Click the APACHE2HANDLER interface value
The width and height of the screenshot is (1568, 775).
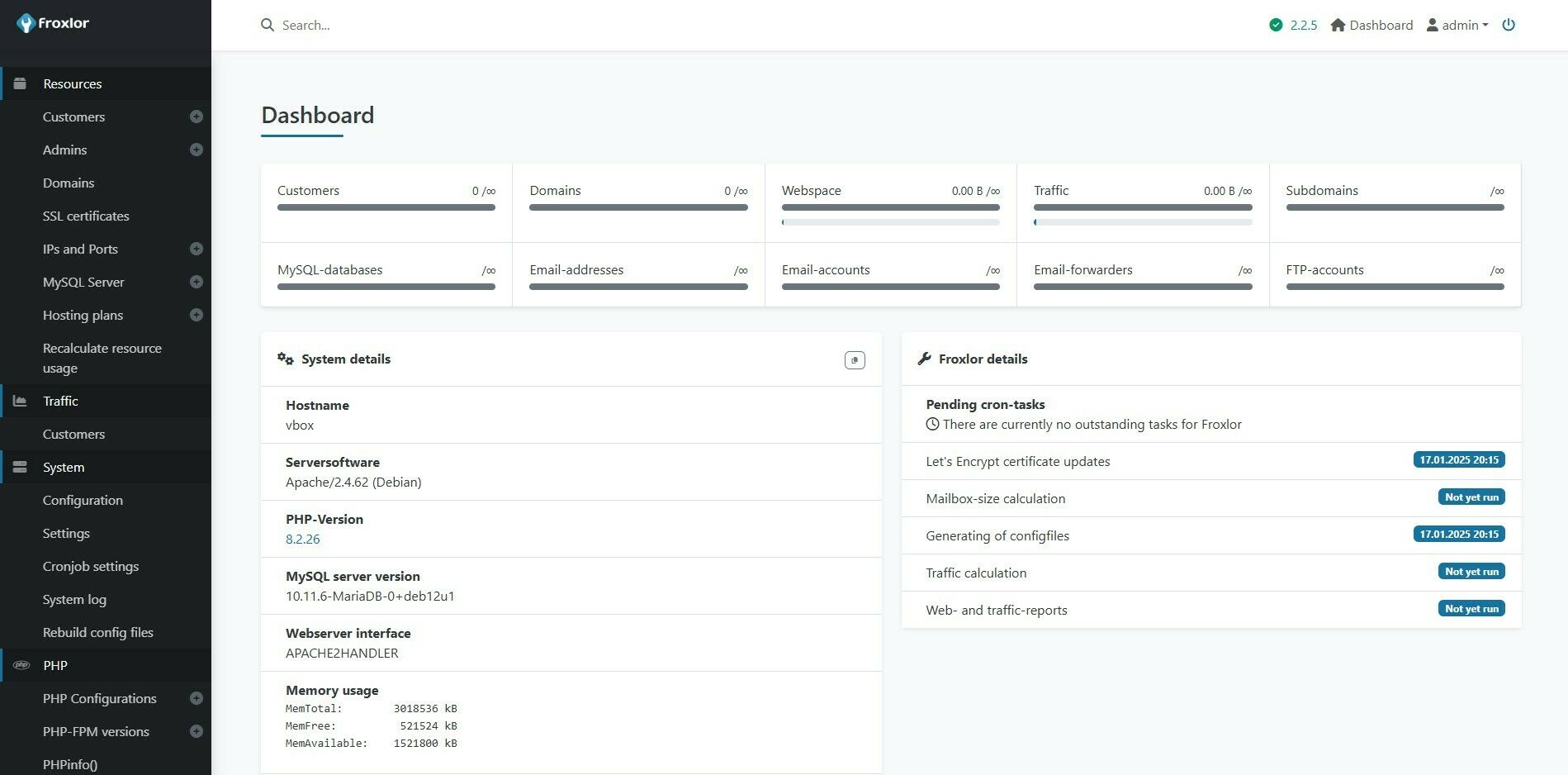coord(342,653)
